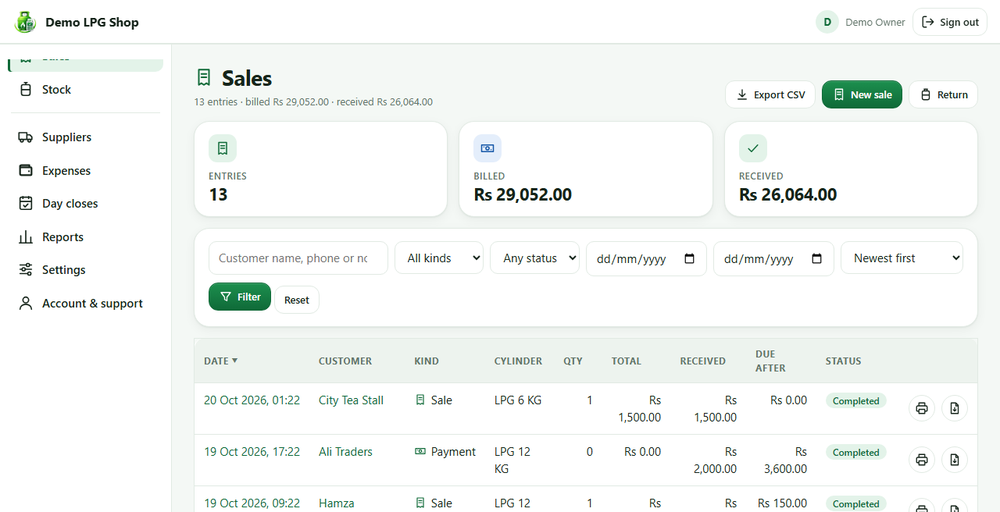The image size is (1000, 512).
Task: Apply the Filter button
Action: (x=240, y=296)
